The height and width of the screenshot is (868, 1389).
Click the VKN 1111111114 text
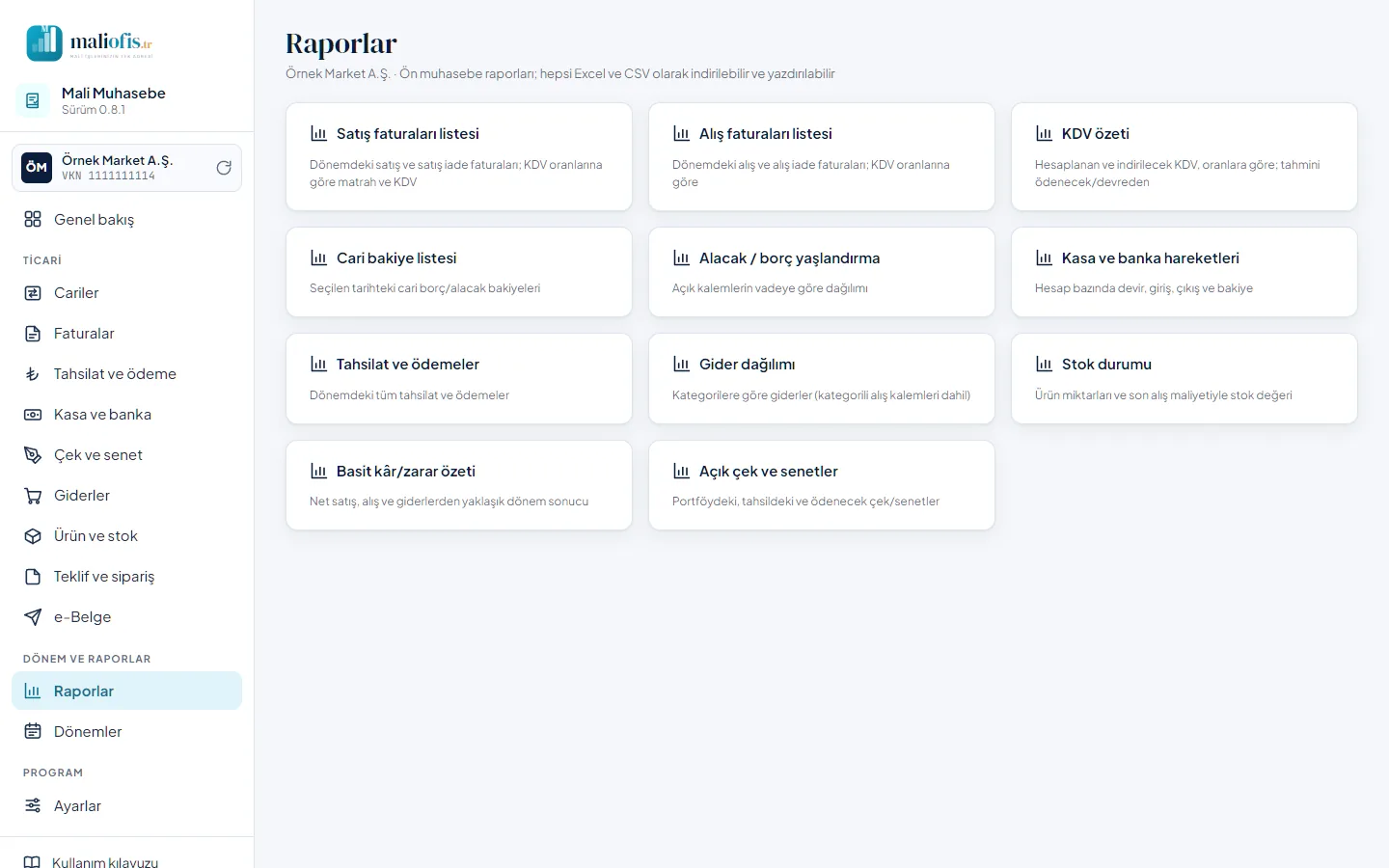click(x=108, y=176)
